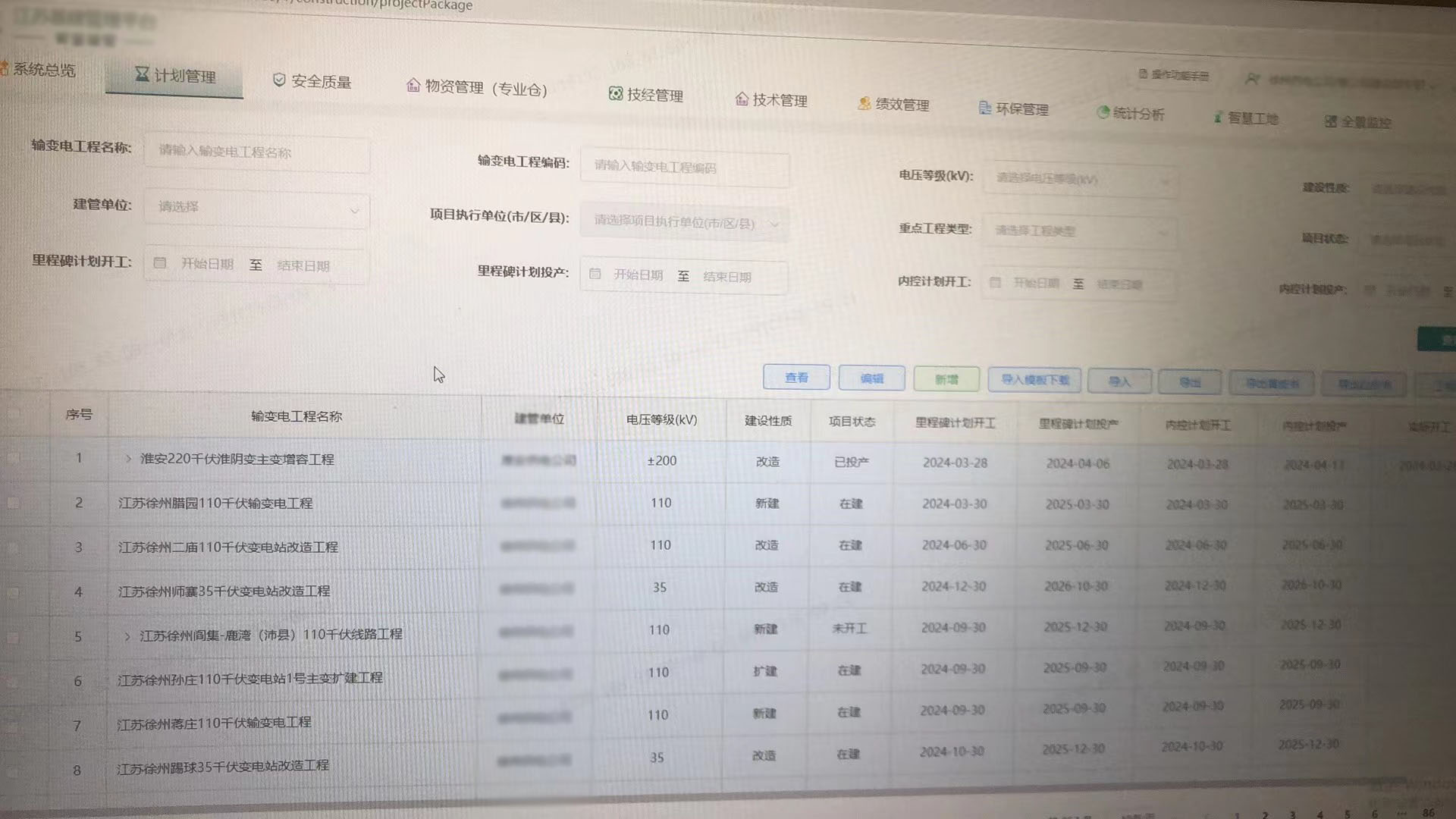Viewport: 1456px width, 819px height.
Task: Click the 扩建 cell in row 6
Action: tap(765, 671)
